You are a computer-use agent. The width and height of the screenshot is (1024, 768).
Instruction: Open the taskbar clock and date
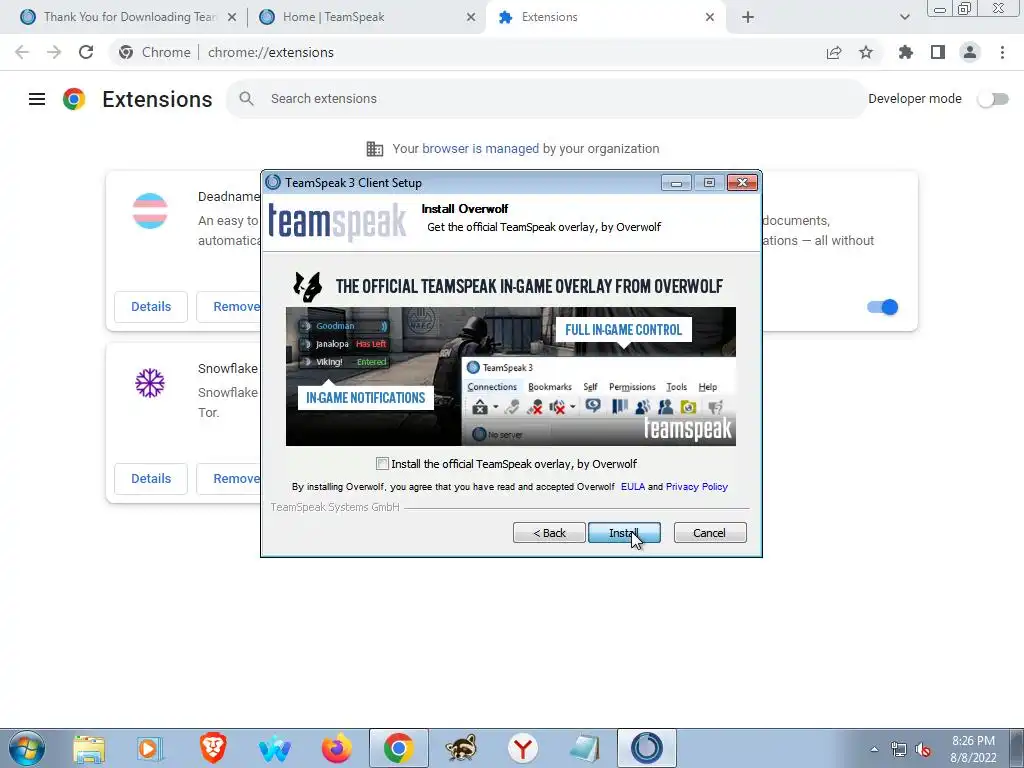[x=973, y=749]
